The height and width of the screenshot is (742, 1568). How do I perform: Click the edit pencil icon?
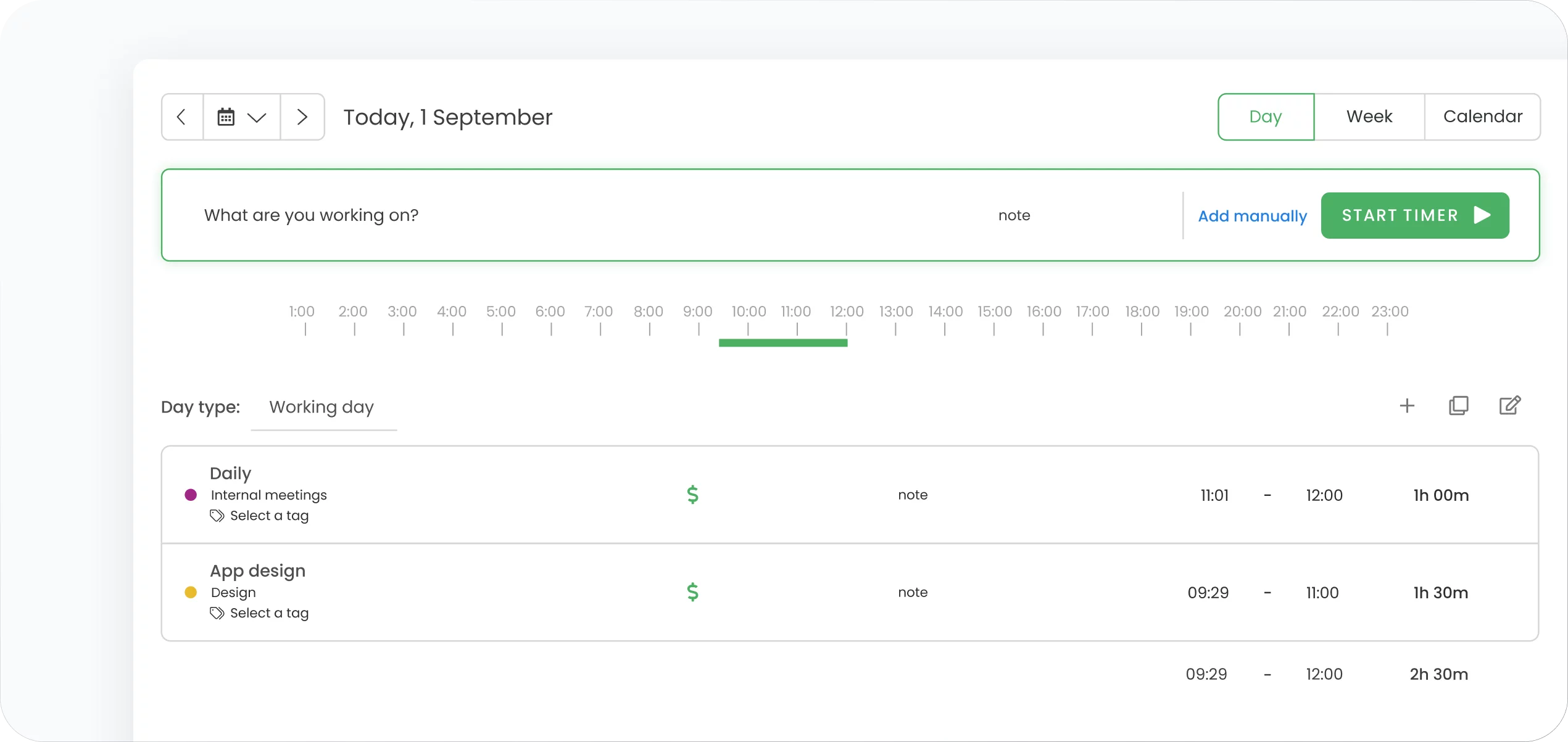[1509, 406]
